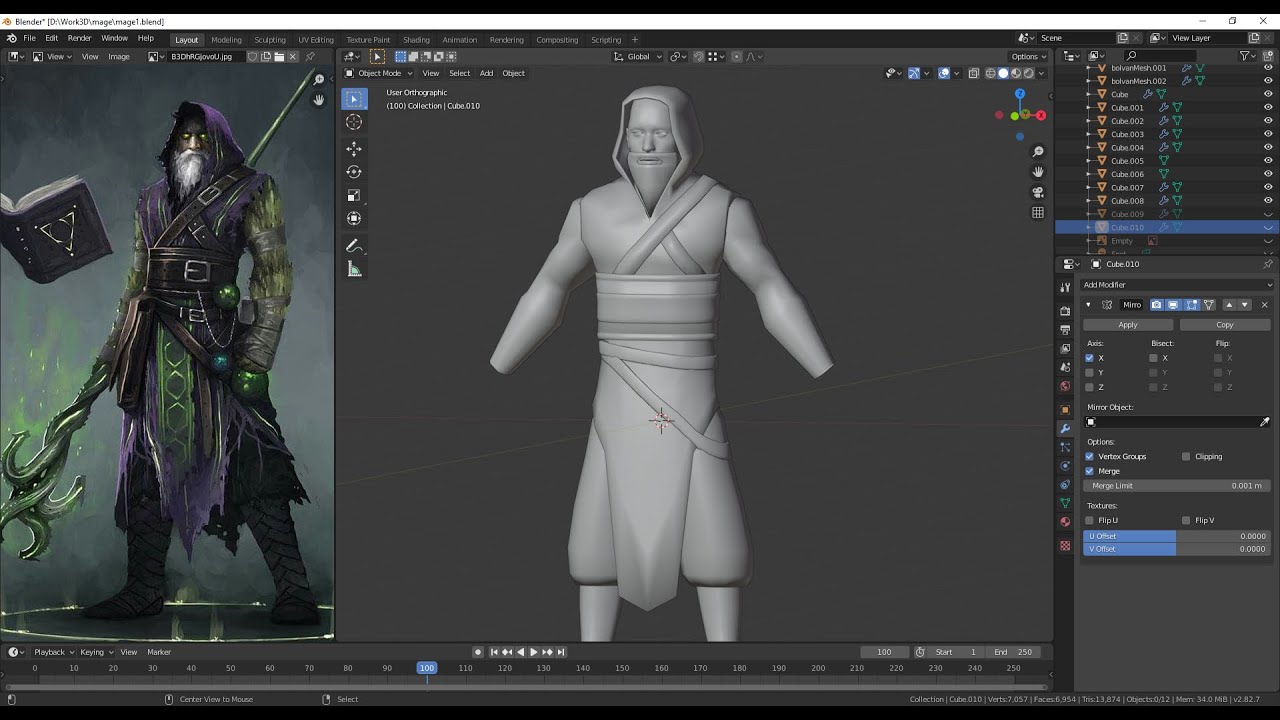This screenshot has width=1280, height=720.
Task: Click the Apply modifier button
Action: [x=1128, y=325]
